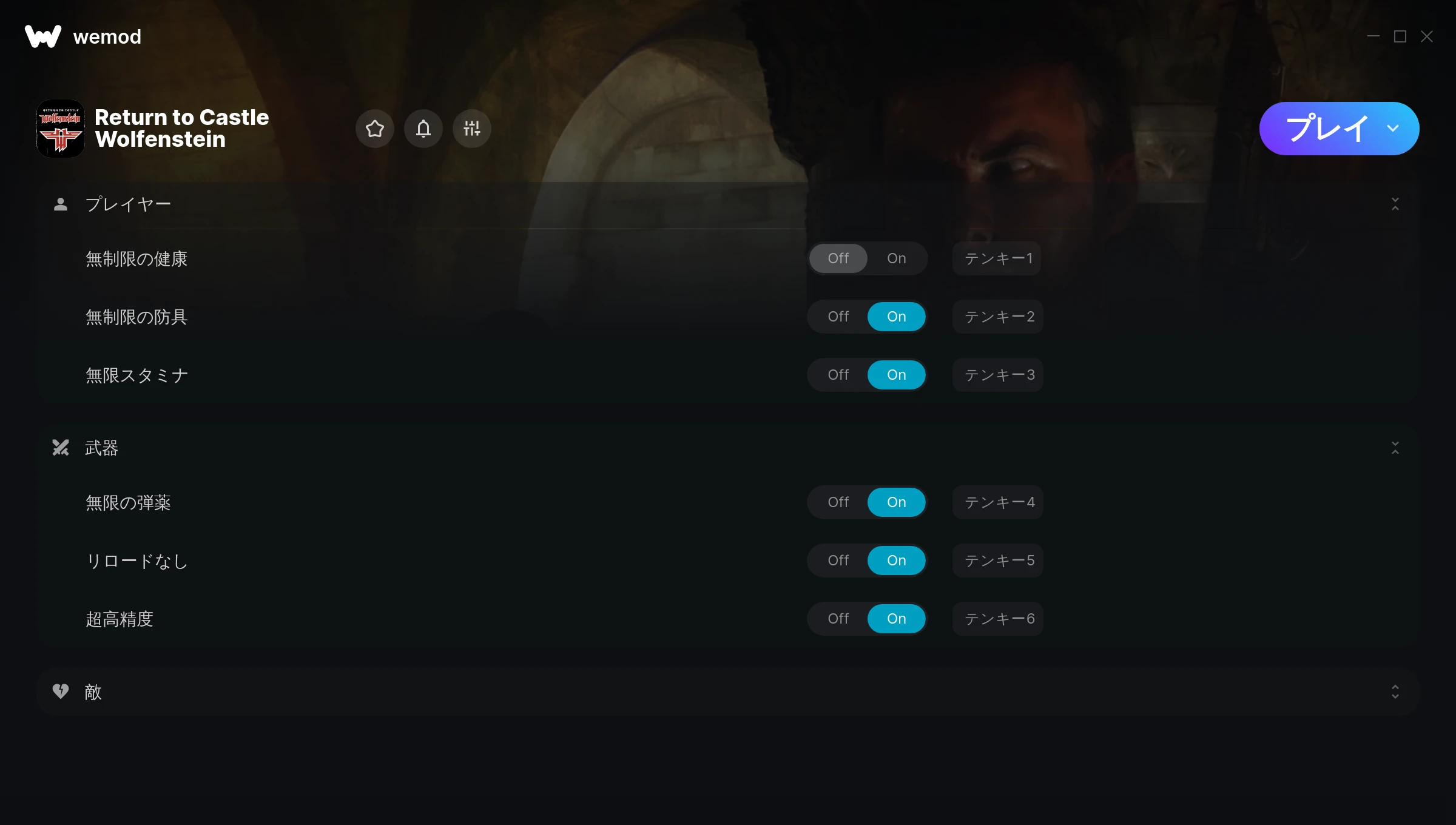
Task: Turn on 無制限の健康 toggle
Action: [x=897, y=258]
